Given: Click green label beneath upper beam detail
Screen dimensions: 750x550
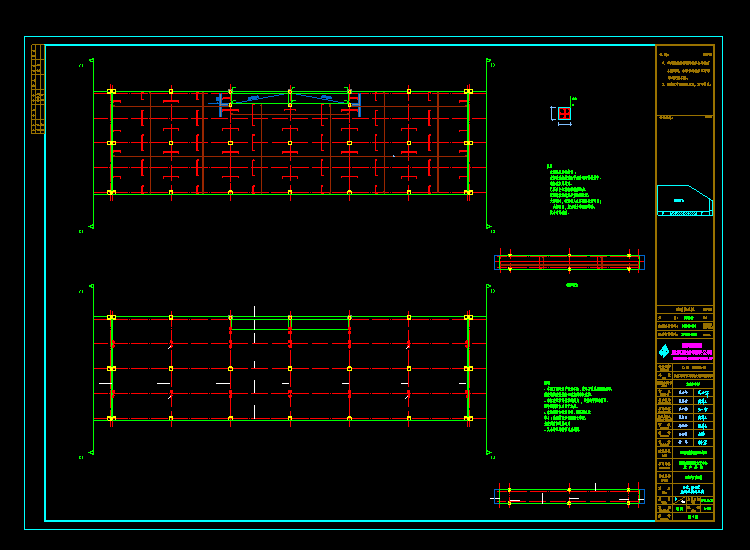Looking at the screenshot, I should (x=572, y=285).
